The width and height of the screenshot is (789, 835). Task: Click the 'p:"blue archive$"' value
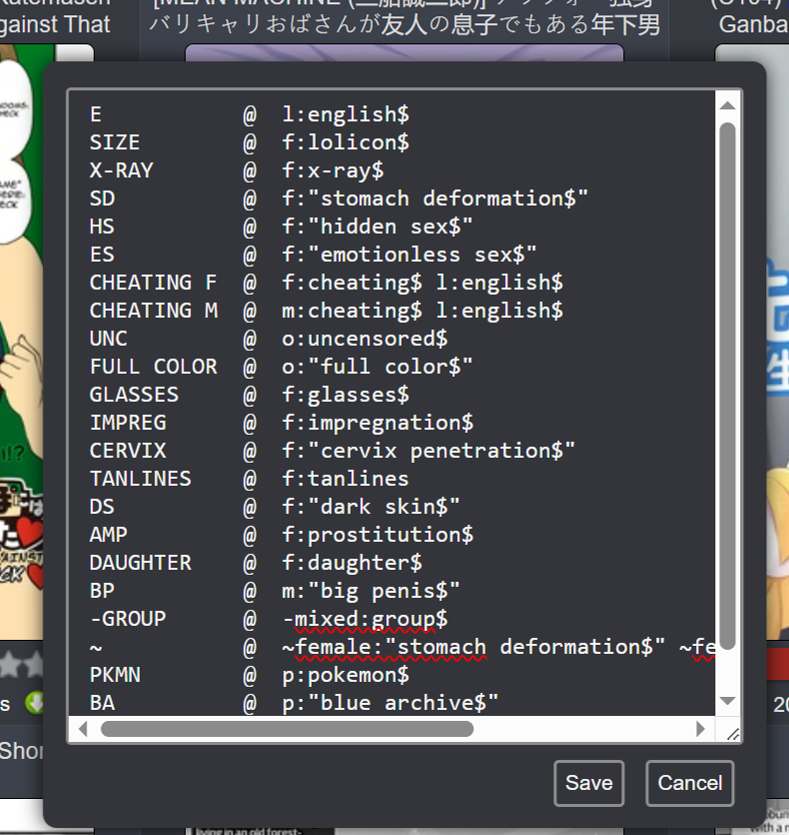pos(390,703)
